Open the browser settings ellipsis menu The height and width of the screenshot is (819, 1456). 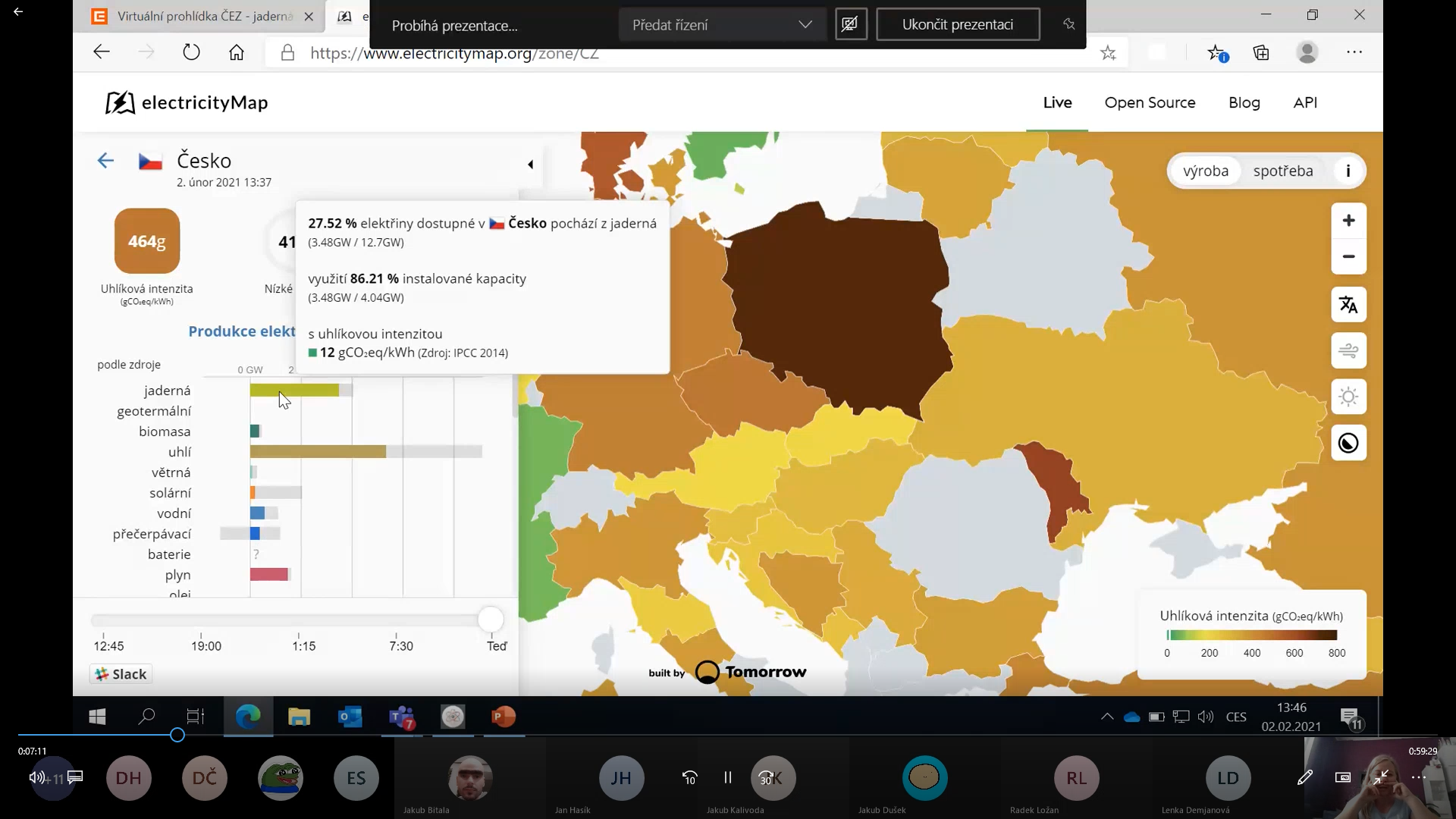pos(1354,52)
